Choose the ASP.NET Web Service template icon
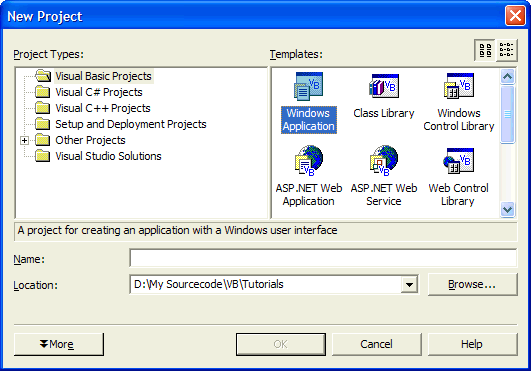This screenshot has width=531, height=371. click(x=384, y=161)
